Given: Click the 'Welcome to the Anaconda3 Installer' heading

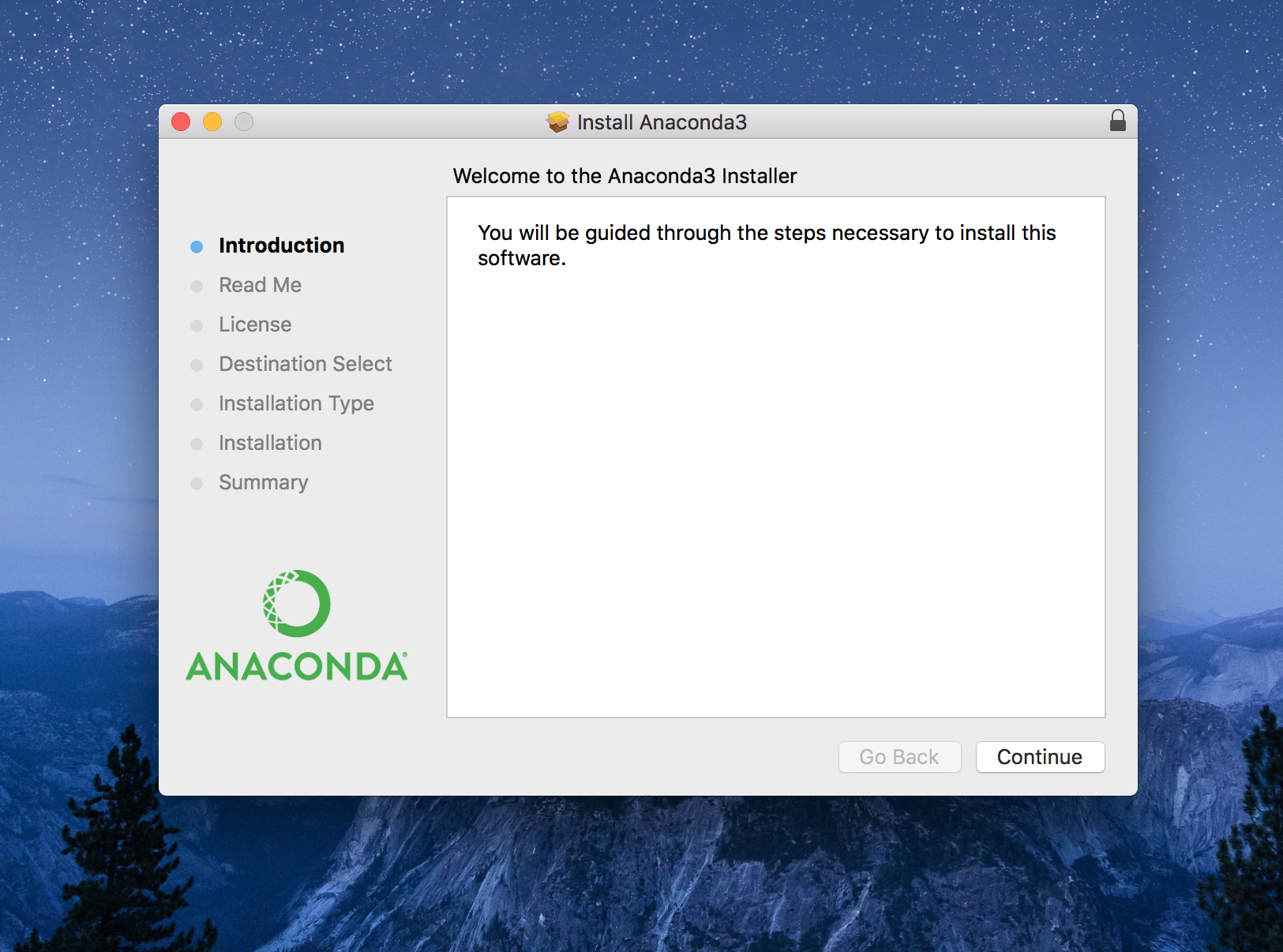Looking at the screenshot, I should coord(625,175).
